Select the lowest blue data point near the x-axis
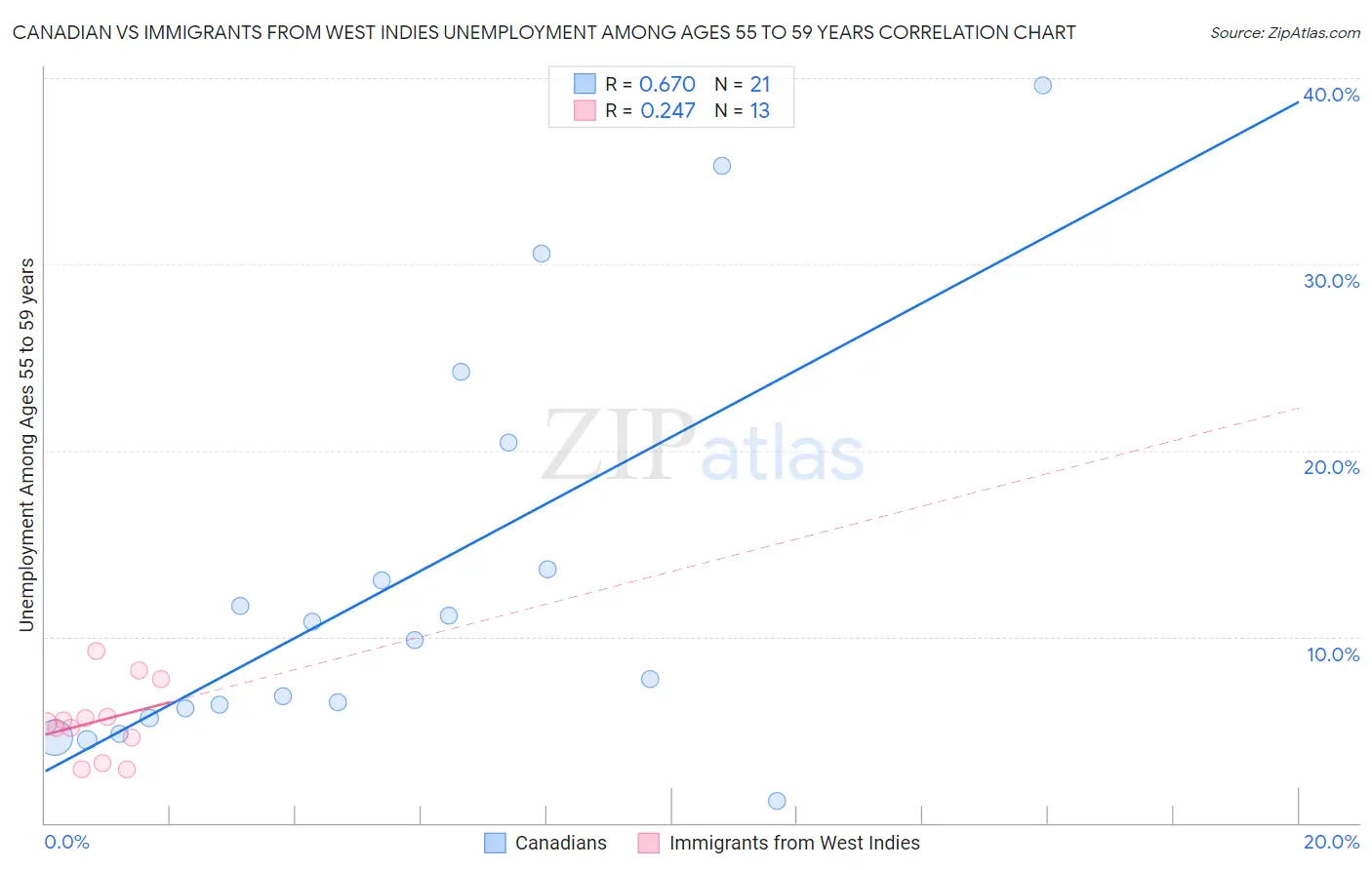Screen dimensions: 1372x870 [x=777, y=801]
